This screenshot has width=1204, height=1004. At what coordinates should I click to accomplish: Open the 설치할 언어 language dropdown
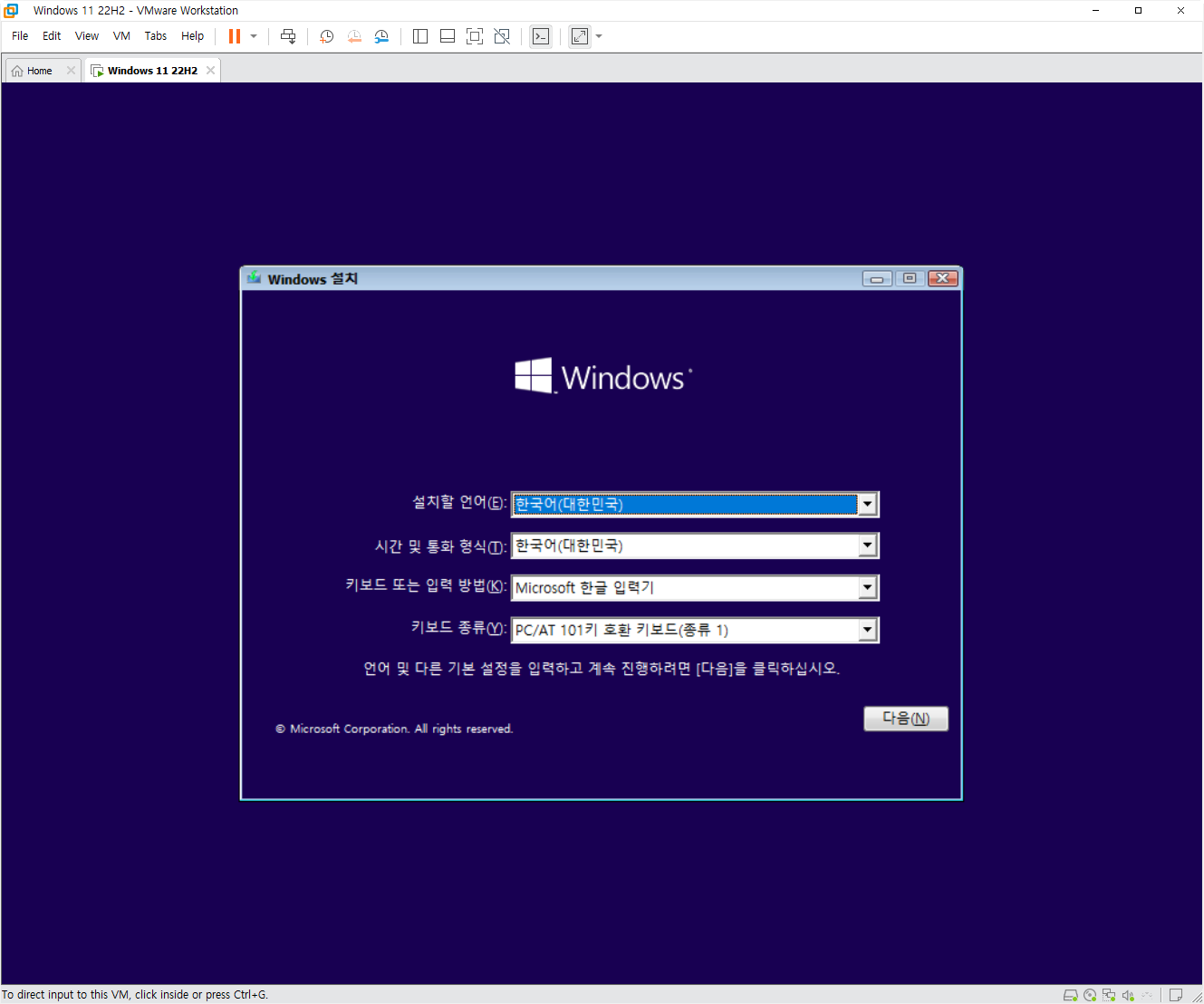pos(867,504)
